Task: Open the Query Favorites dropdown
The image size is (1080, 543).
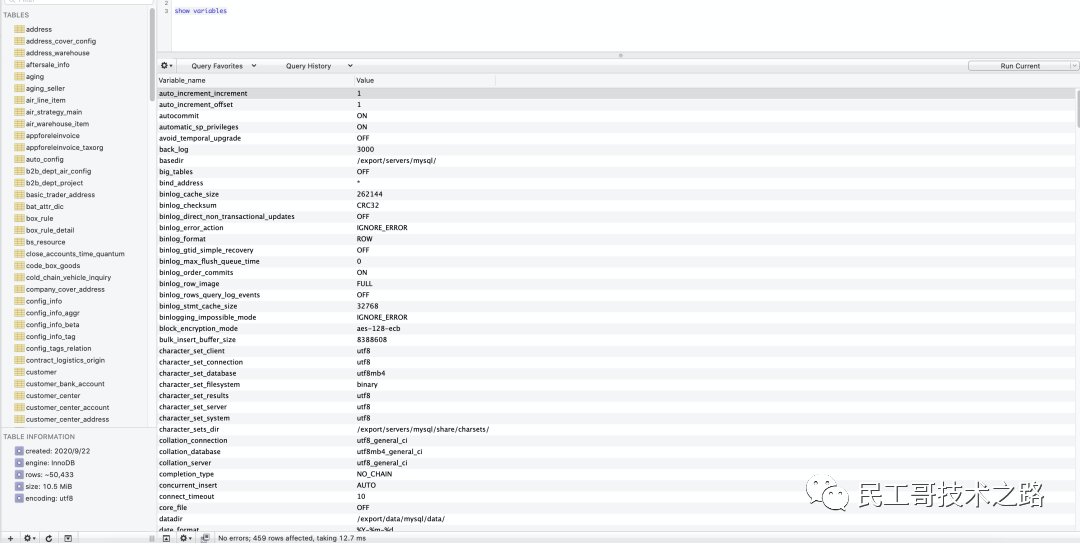Action: (224, 66)
